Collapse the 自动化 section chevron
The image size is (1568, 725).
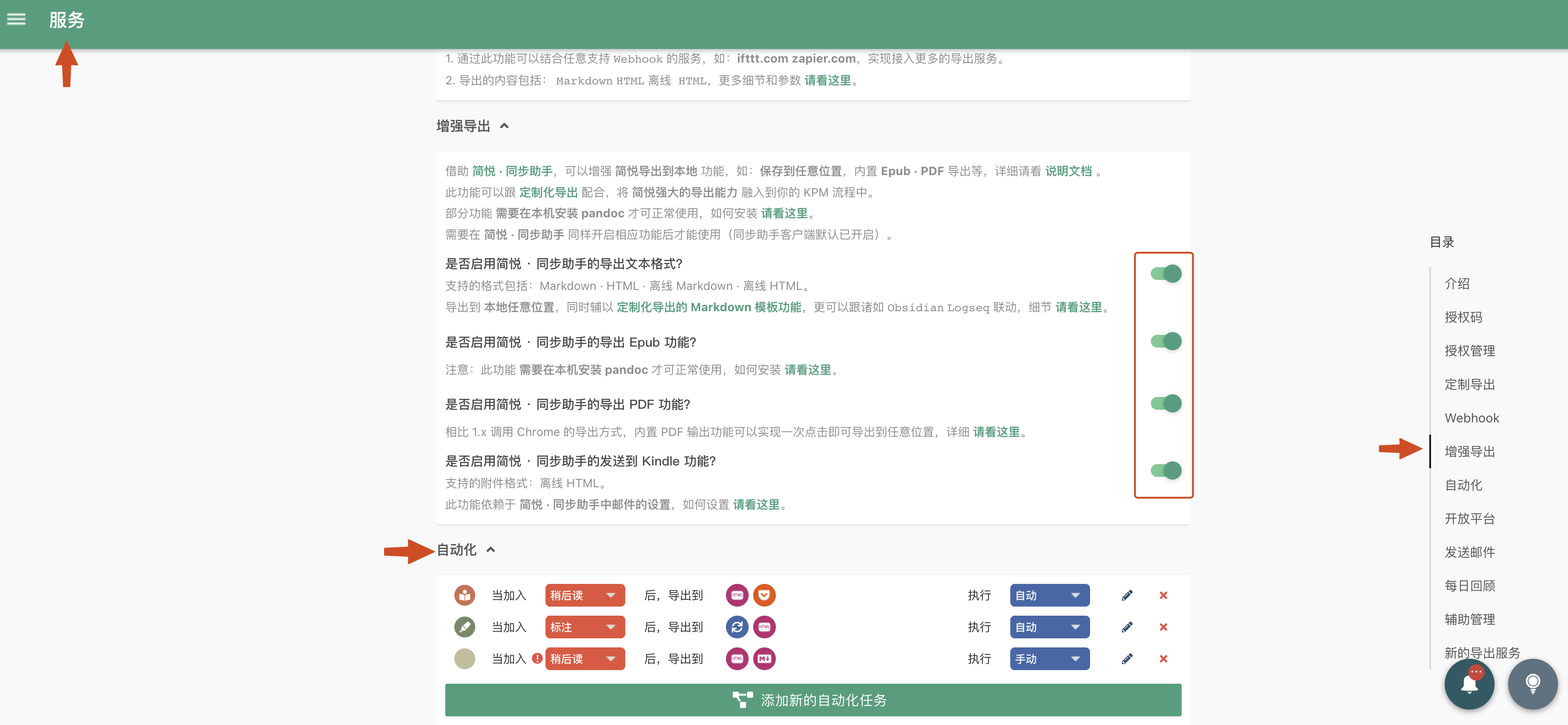pyautogui.click(x=491, y=549)
